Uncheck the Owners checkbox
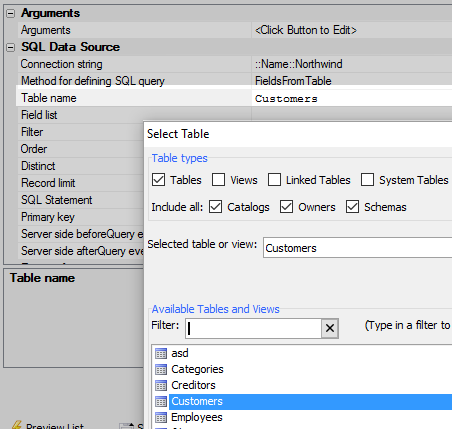452x429 pixels. coord(286,207)
